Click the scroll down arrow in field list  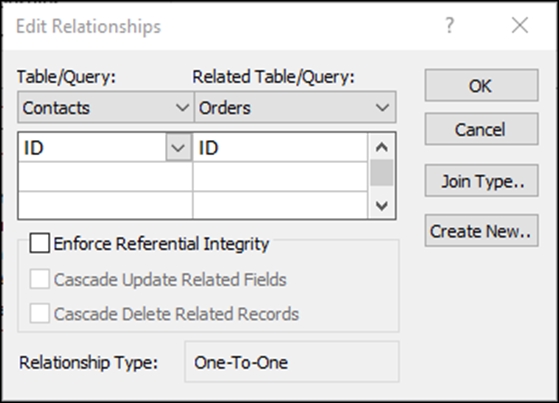tap(382, 206)
